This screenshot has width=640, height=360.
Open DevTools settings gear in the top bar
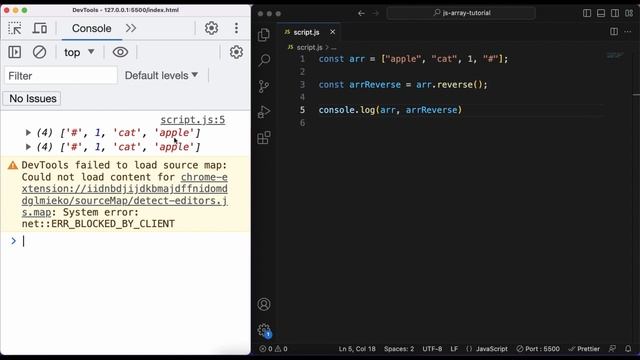(211, 28)
